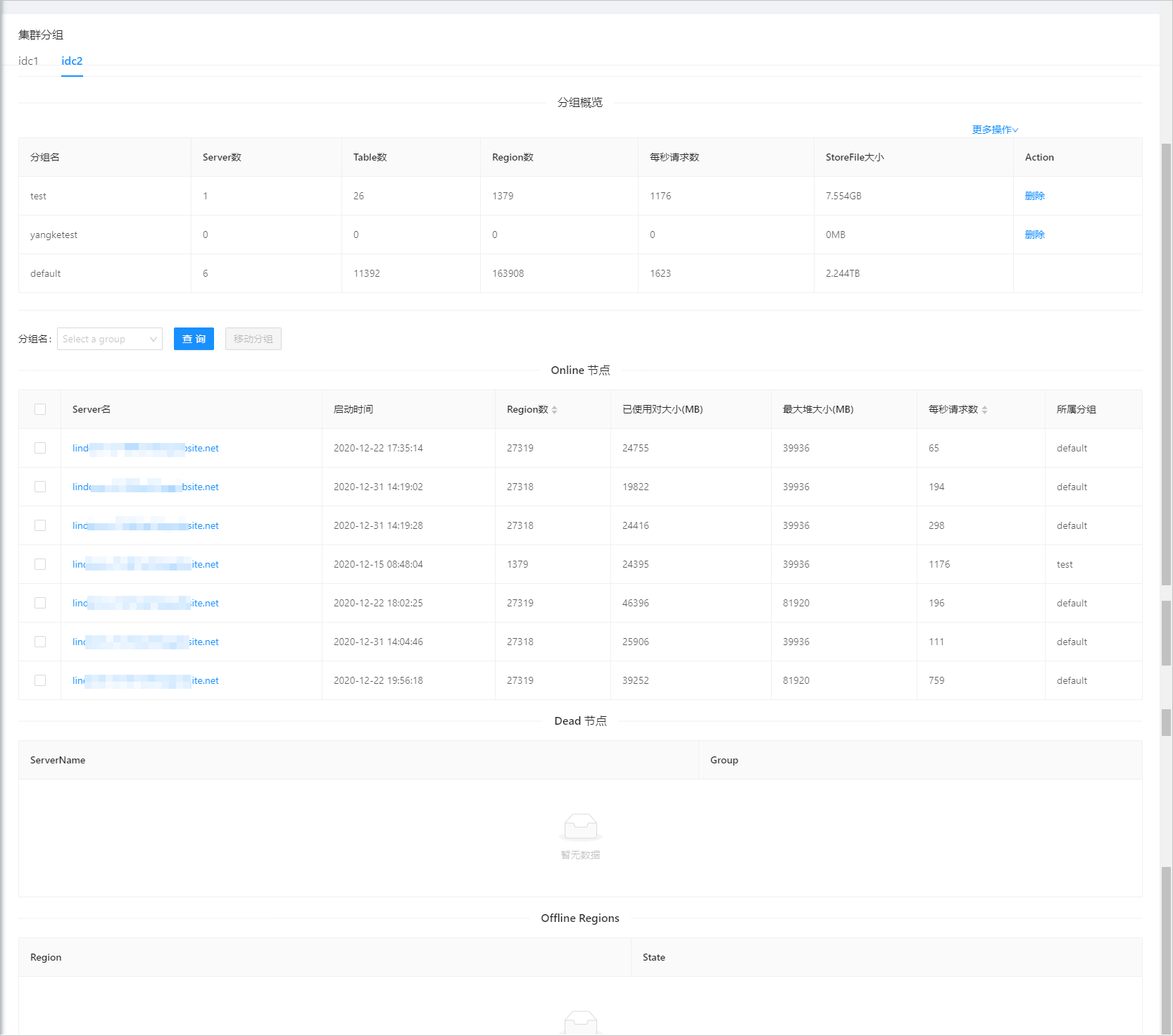This screenshot has width=1173, height=1036.
Task: Click the 'ServerName' header in Dead nodes table
Action: (x=58, y=760)
